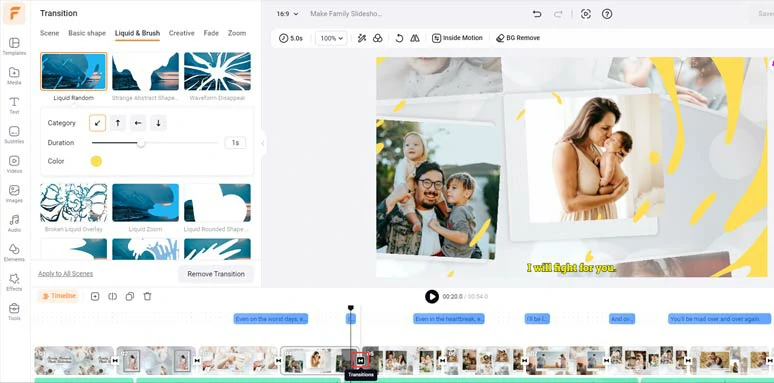Image resolution: width=774 pixels, height=383 pixels.
Task: Play the video preview
Action: 431,296
